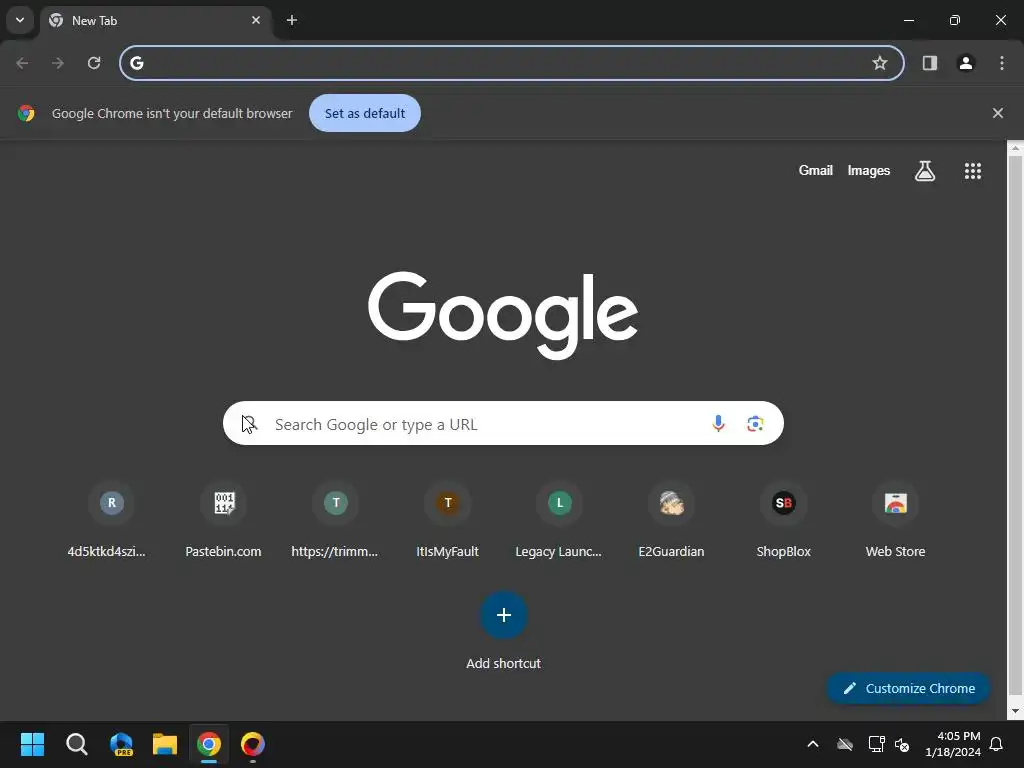
Task: Open the Legacy Launc shortcut
Action: tap(559, 520)
